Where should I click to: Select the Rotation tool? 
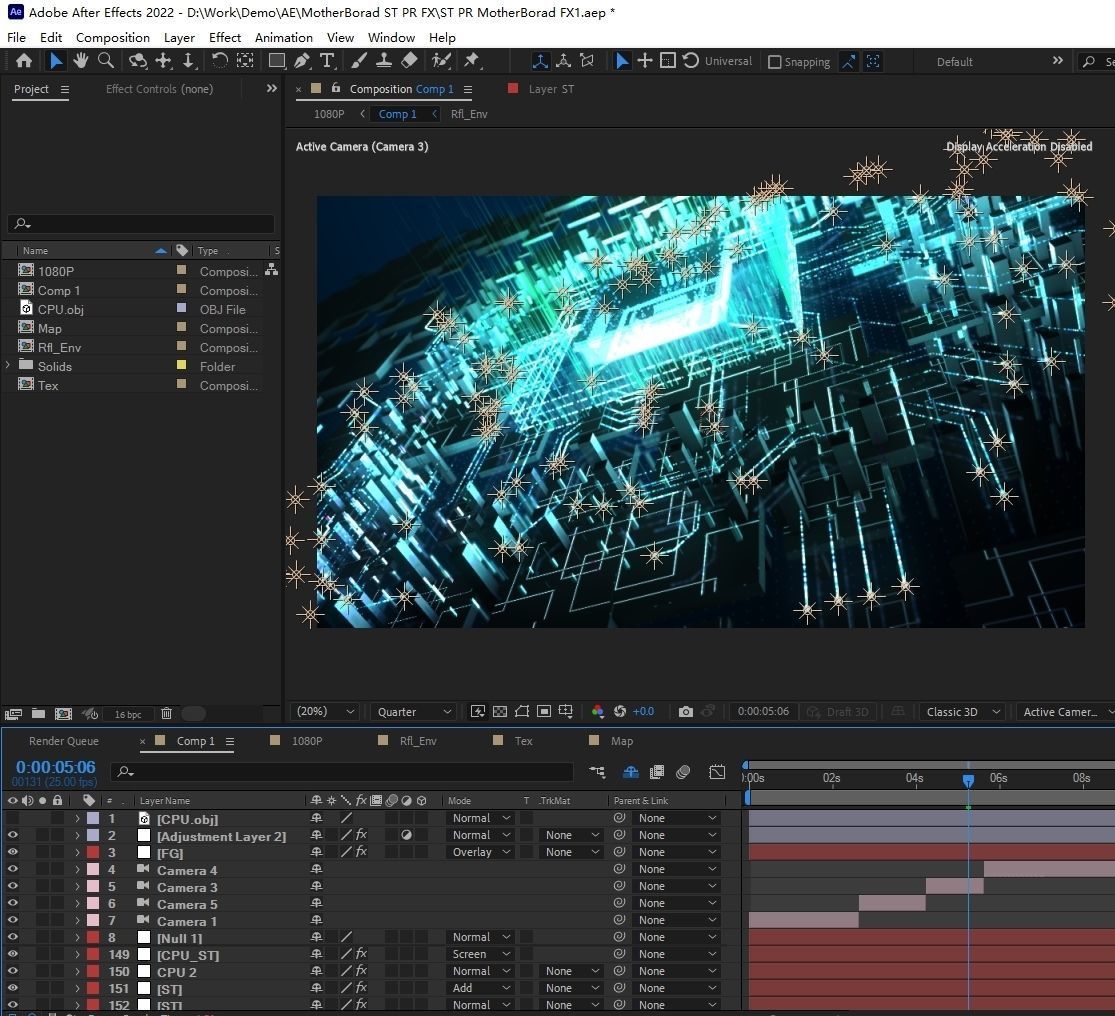(219, 61)
